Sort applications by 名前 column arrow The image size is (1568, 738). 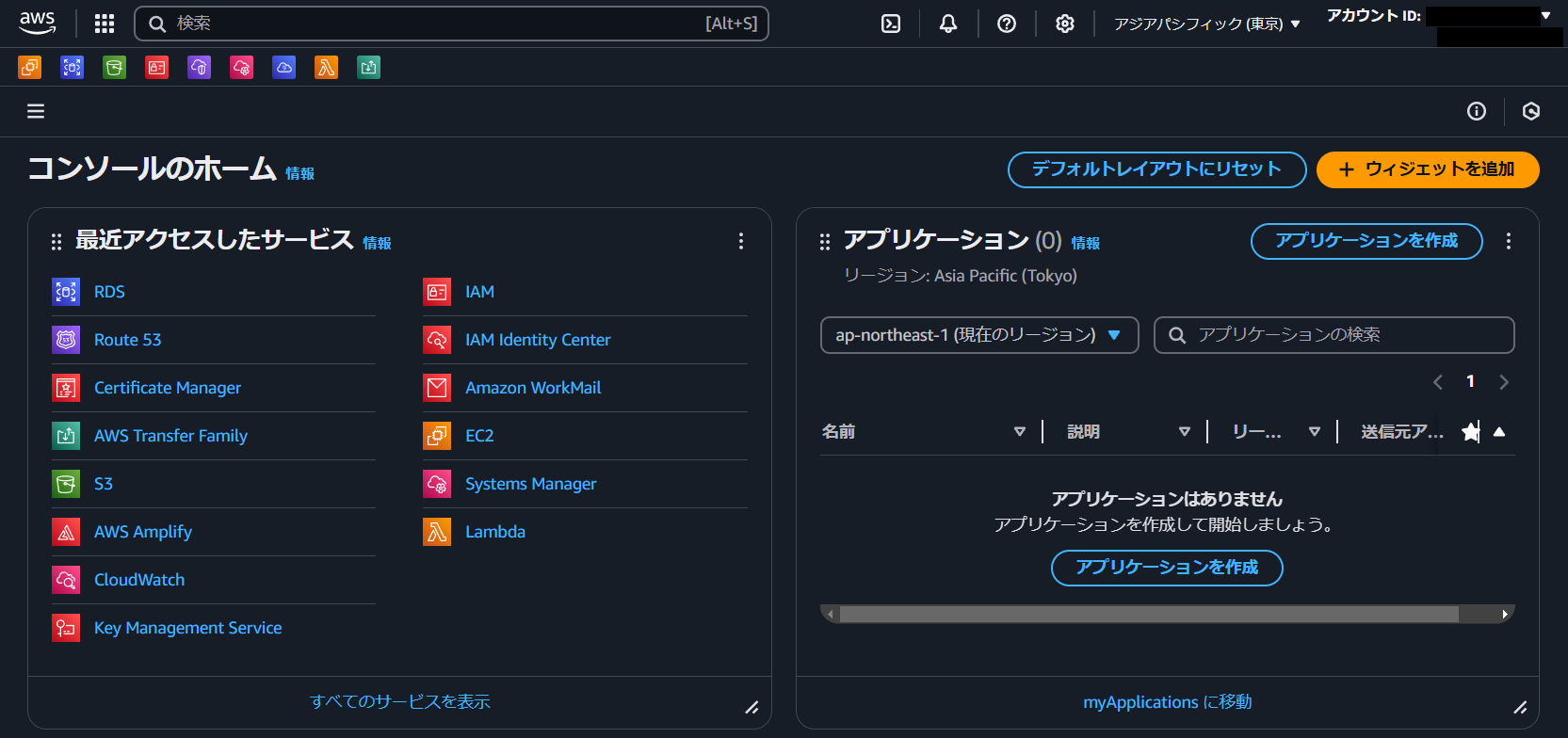[1019, 432]
